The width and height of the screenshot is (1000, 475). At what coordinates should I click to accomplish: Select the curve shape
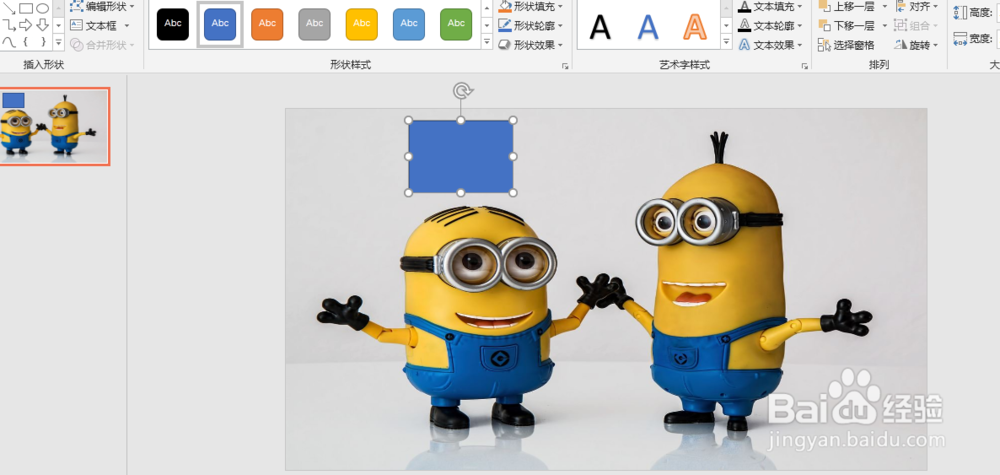click(9, 41)
